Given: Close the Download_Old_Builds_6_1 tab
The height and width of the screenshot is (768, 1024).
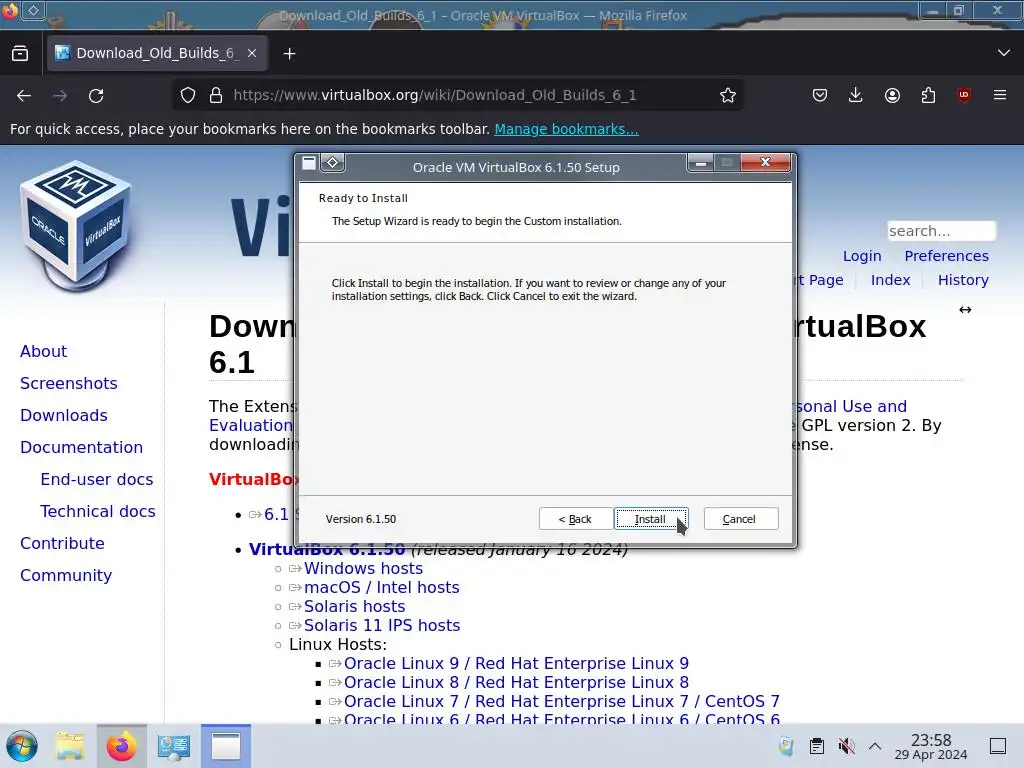Looking at the screenshot, I should pyautogui.click(x=252, y=54).
